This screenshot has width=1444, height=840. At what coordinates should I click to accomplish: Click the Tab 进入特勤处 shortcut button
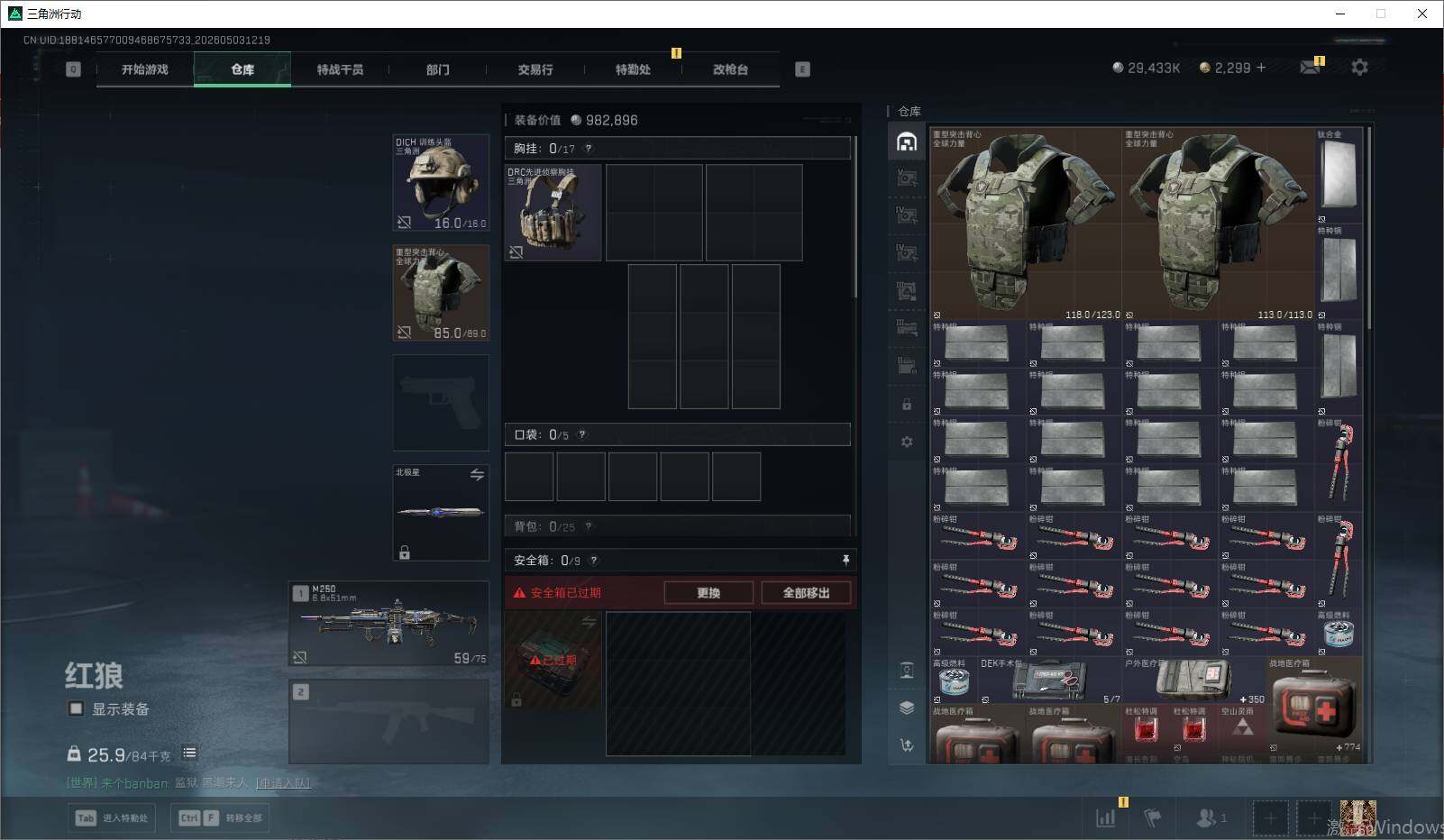click(112, 817)
